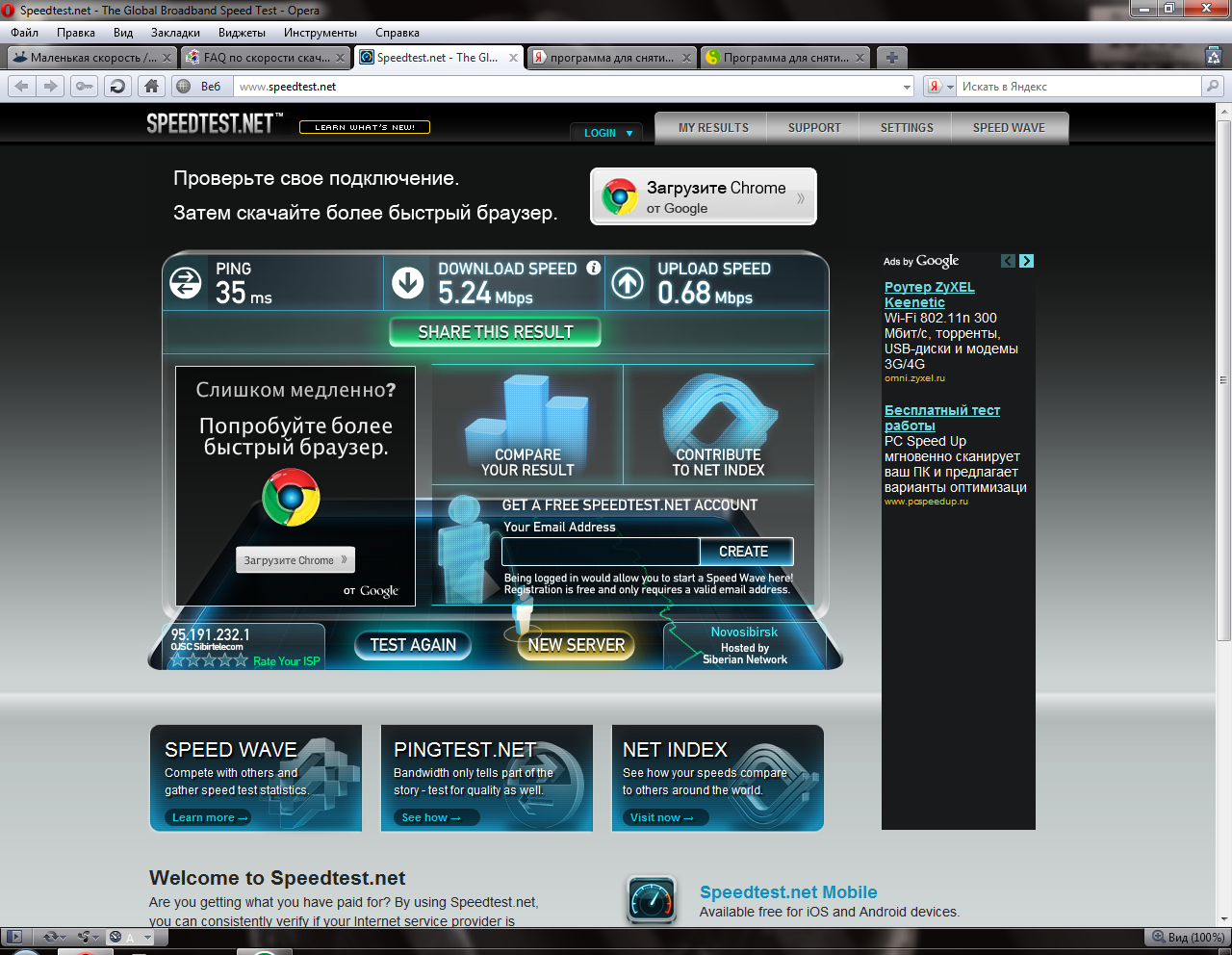
Task: Expand the Opera Unite status dropdown arrow
Action: tap(97, 937)
